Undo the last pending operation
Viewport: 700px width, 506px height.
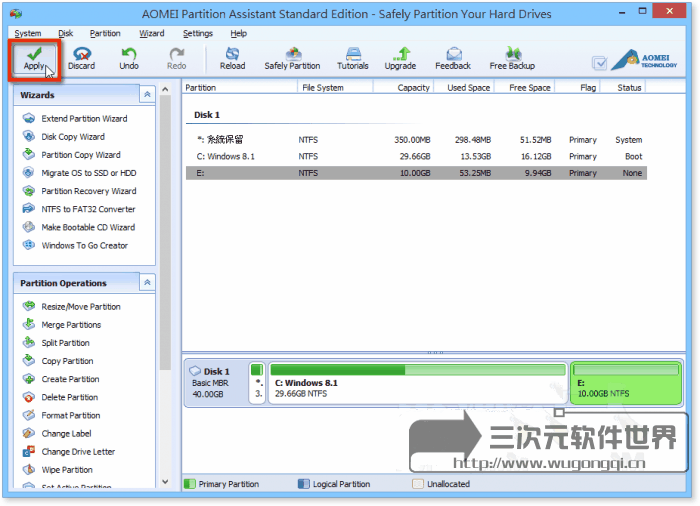(129, 58)
